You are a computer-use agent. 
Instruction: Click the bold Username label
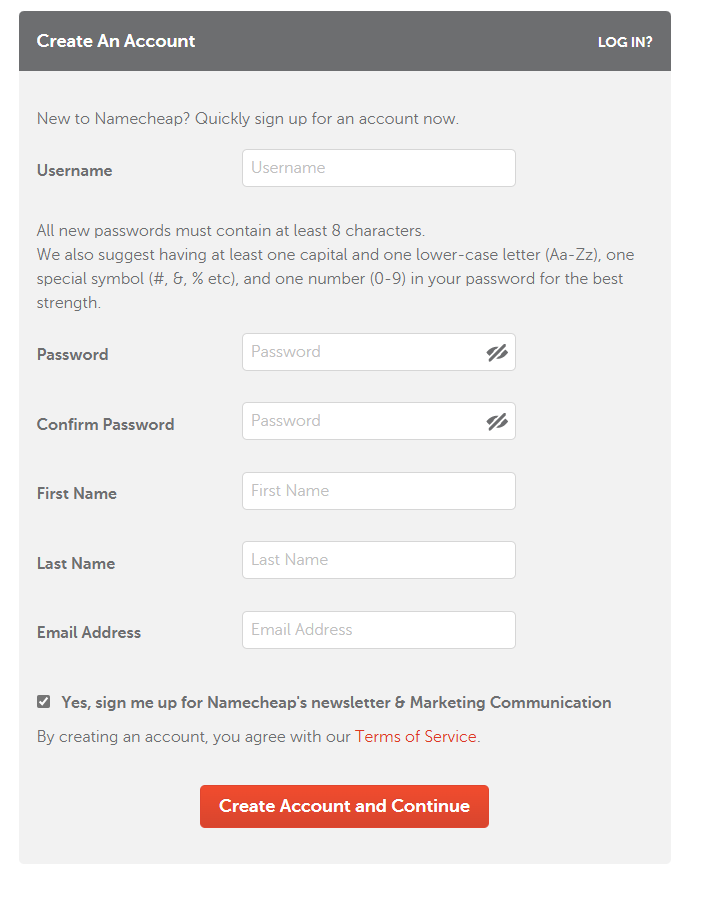(x=74, y=171)
